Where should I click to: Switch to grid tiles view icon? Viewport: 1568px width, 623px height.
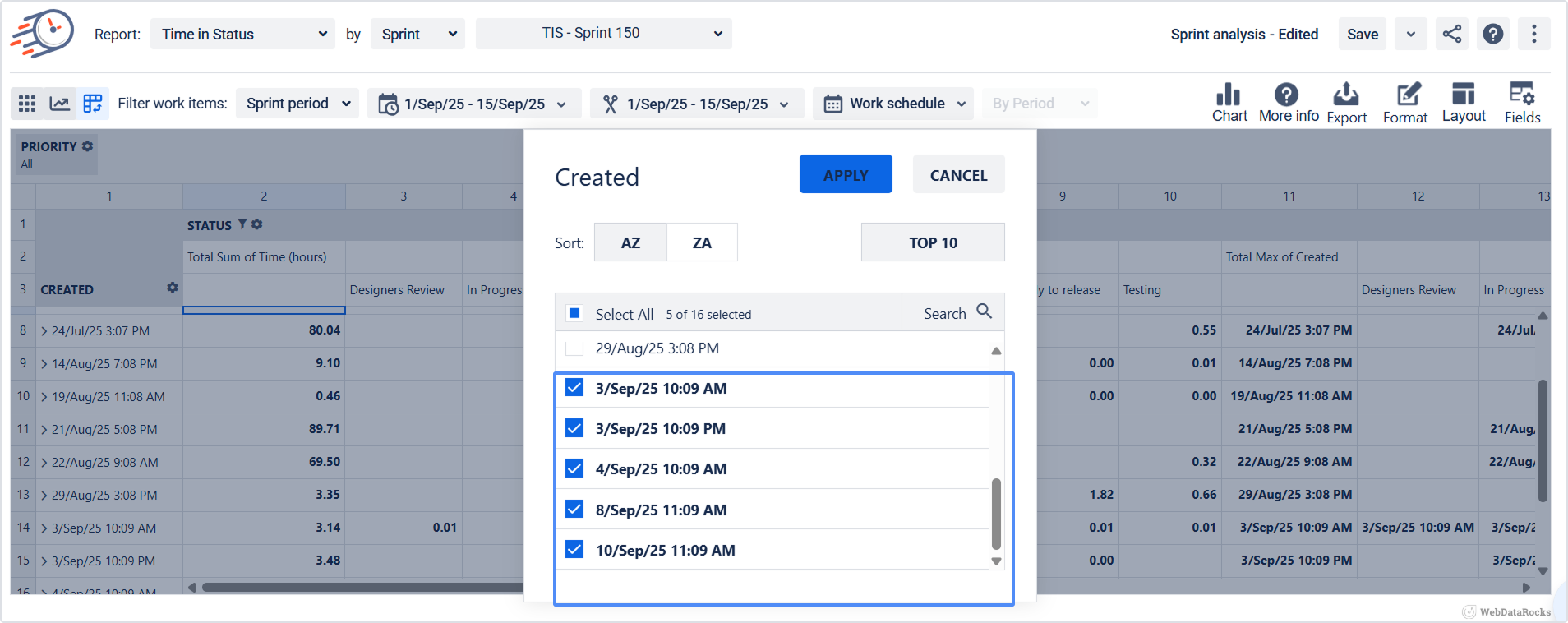pos(27,104)
